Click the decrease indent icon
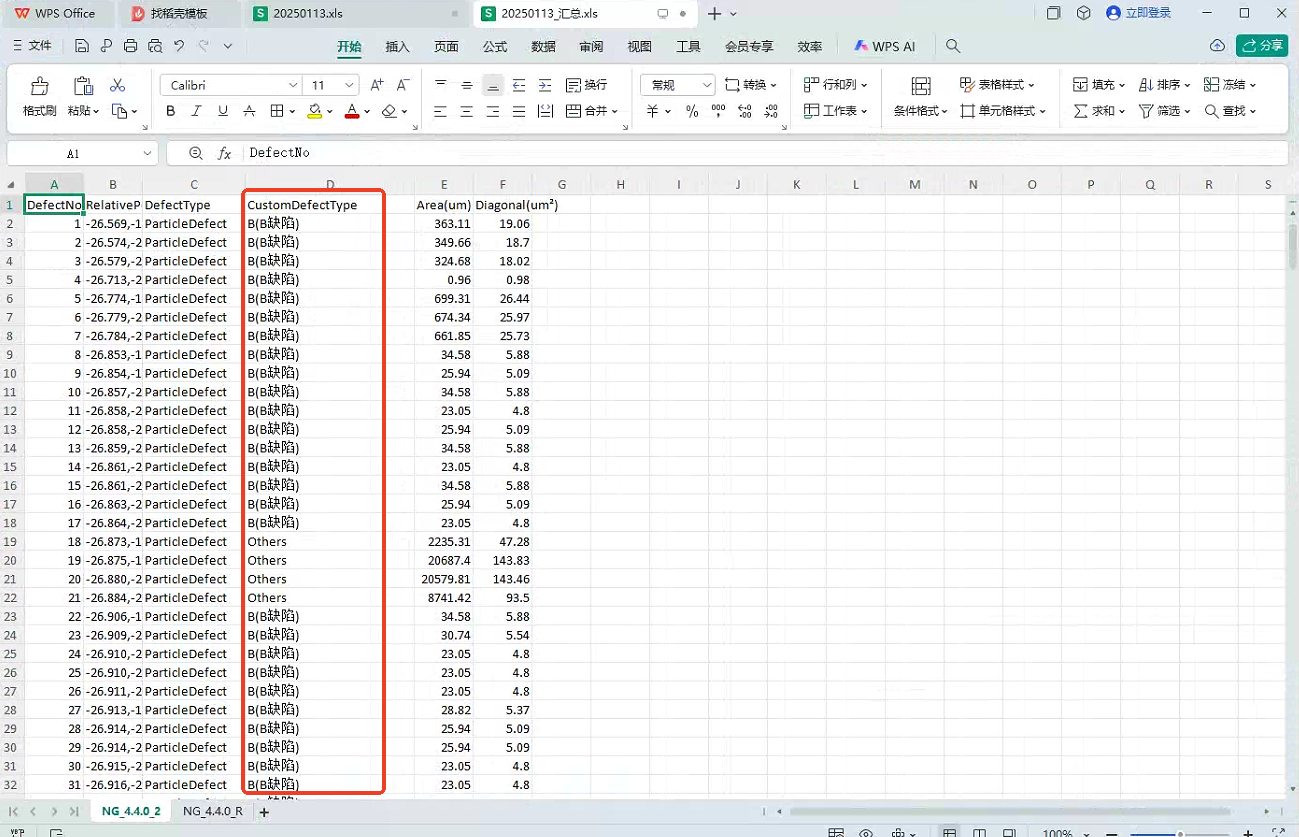 pos(519,85)
